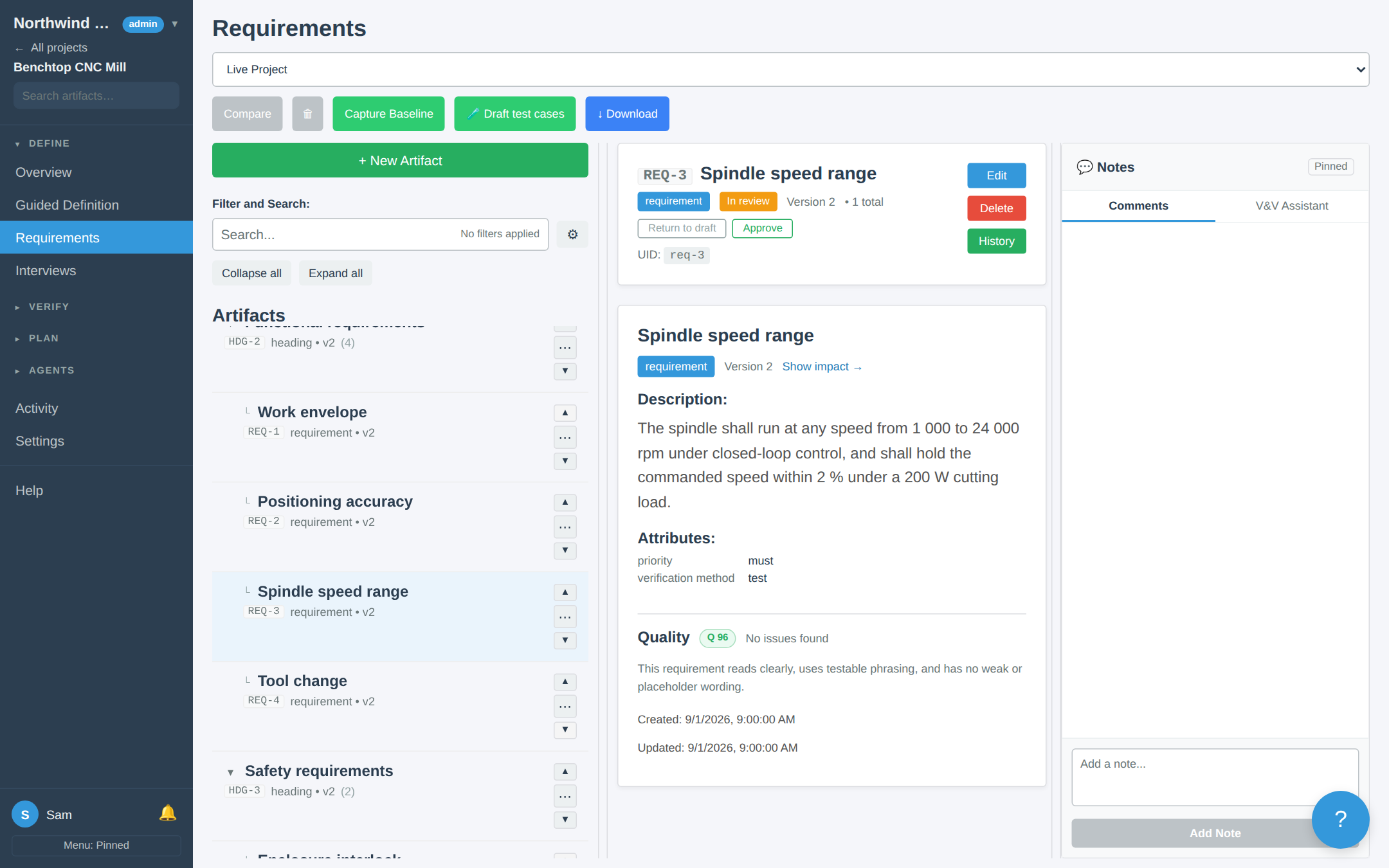Collapse the Safety requirements heading
Screen dimensions: 1389x868
tap(230, 772)
